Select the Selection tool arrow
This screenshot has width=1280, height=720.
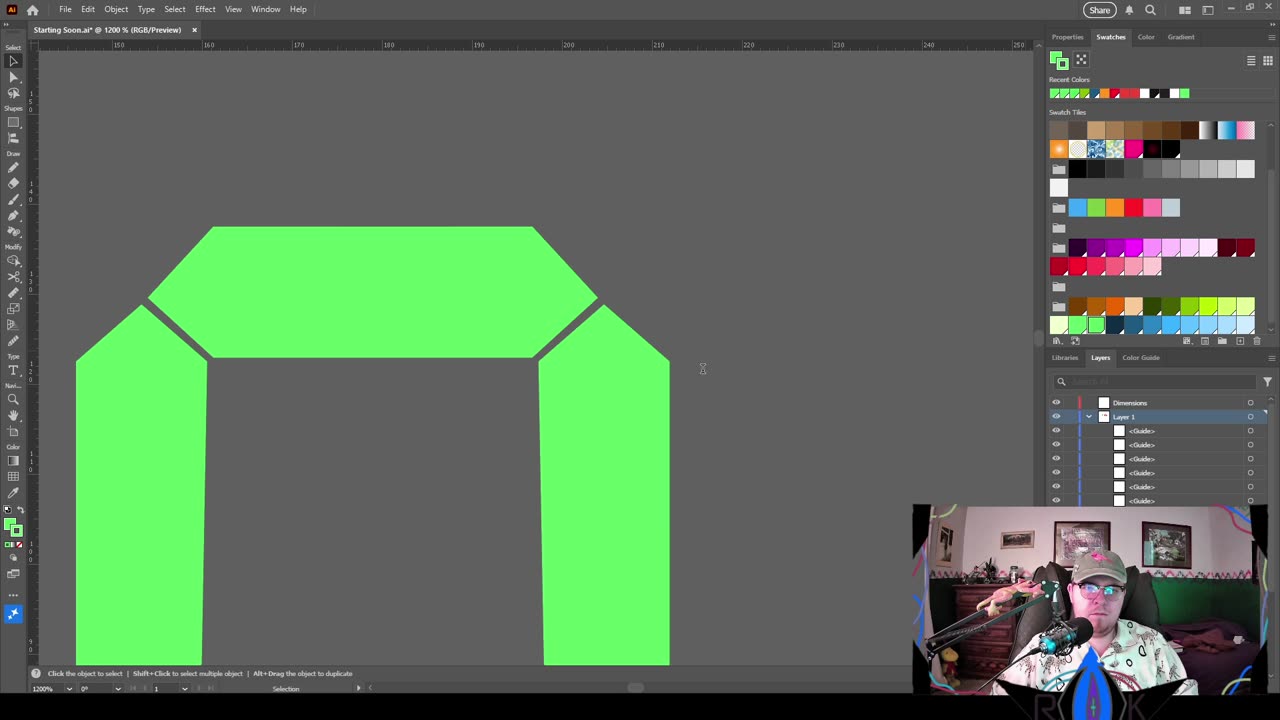pyautogui.click(x=14, y=61)
